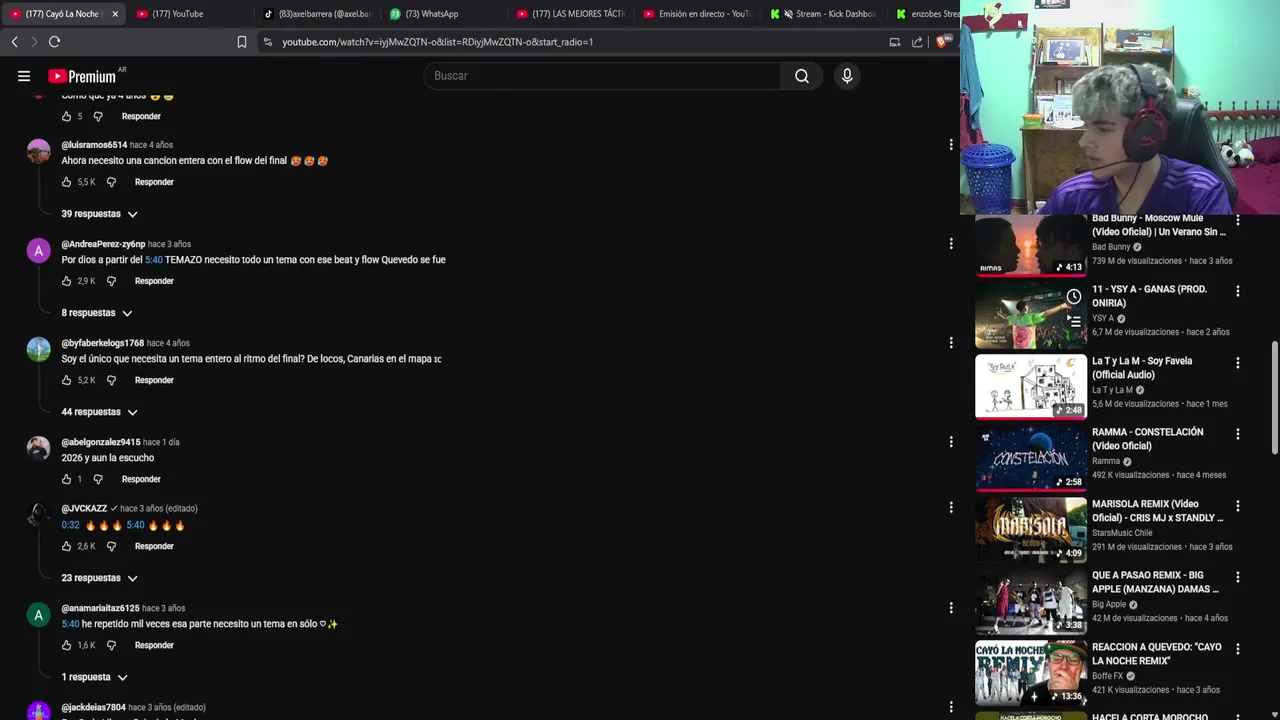
Task: Click Responder under @byfaberkelogs1768 comment
Action: [154, 380]
